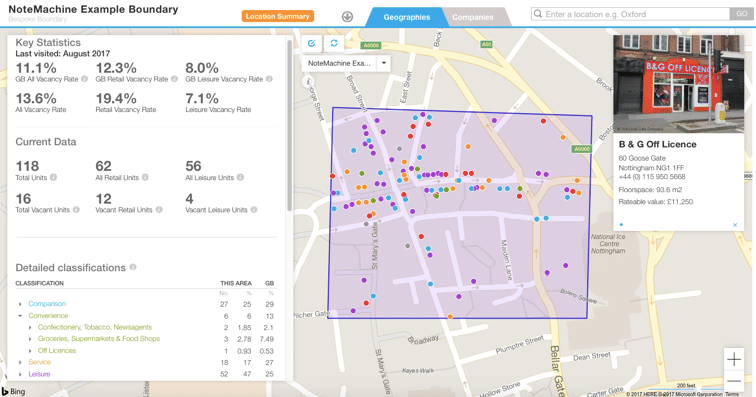Click the download arrow icon in header
Image resolution: width=756 pixels, height=397 pixels.
pos(347,17)
